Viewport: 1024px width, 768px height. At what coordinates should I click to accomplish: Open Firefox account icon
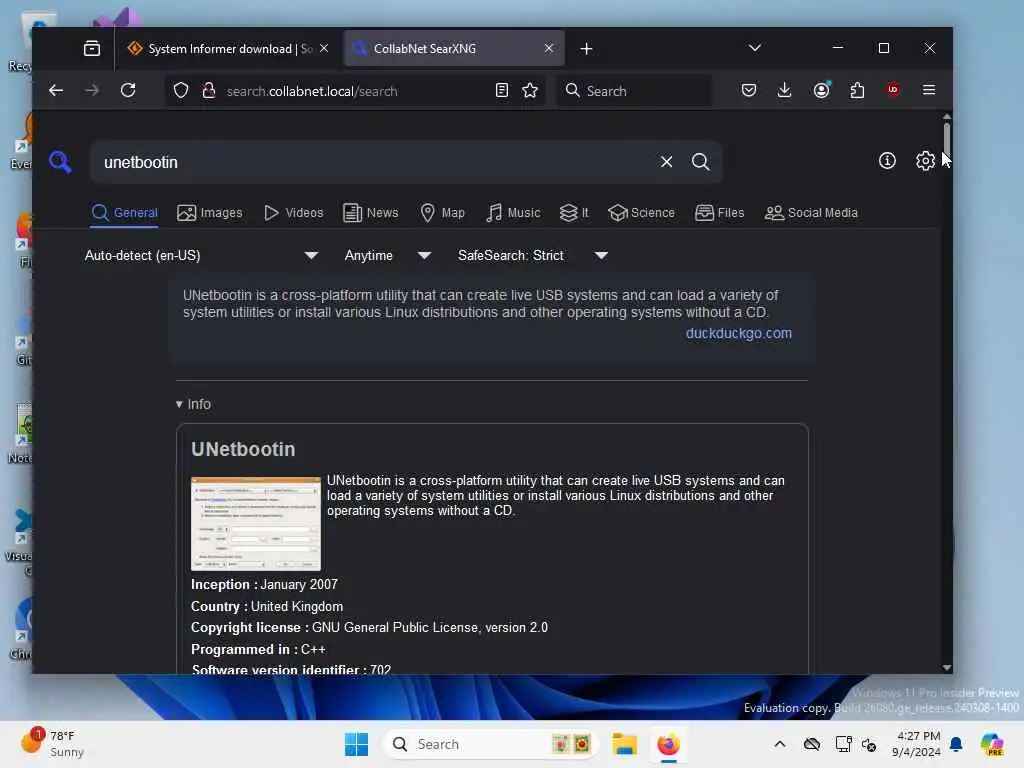click(x=822, y=90)
